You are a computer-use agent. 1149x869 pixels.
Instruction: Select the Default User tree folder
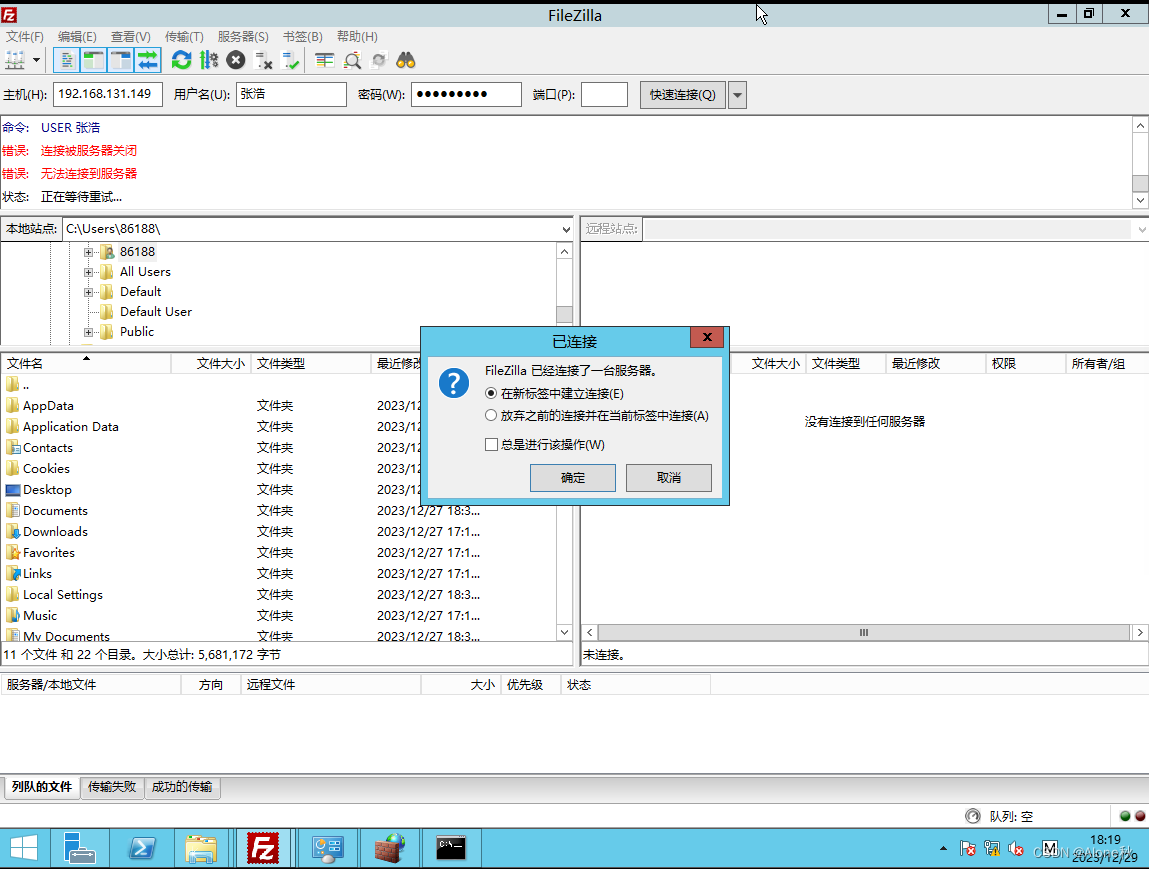click(x=155, y=312)
